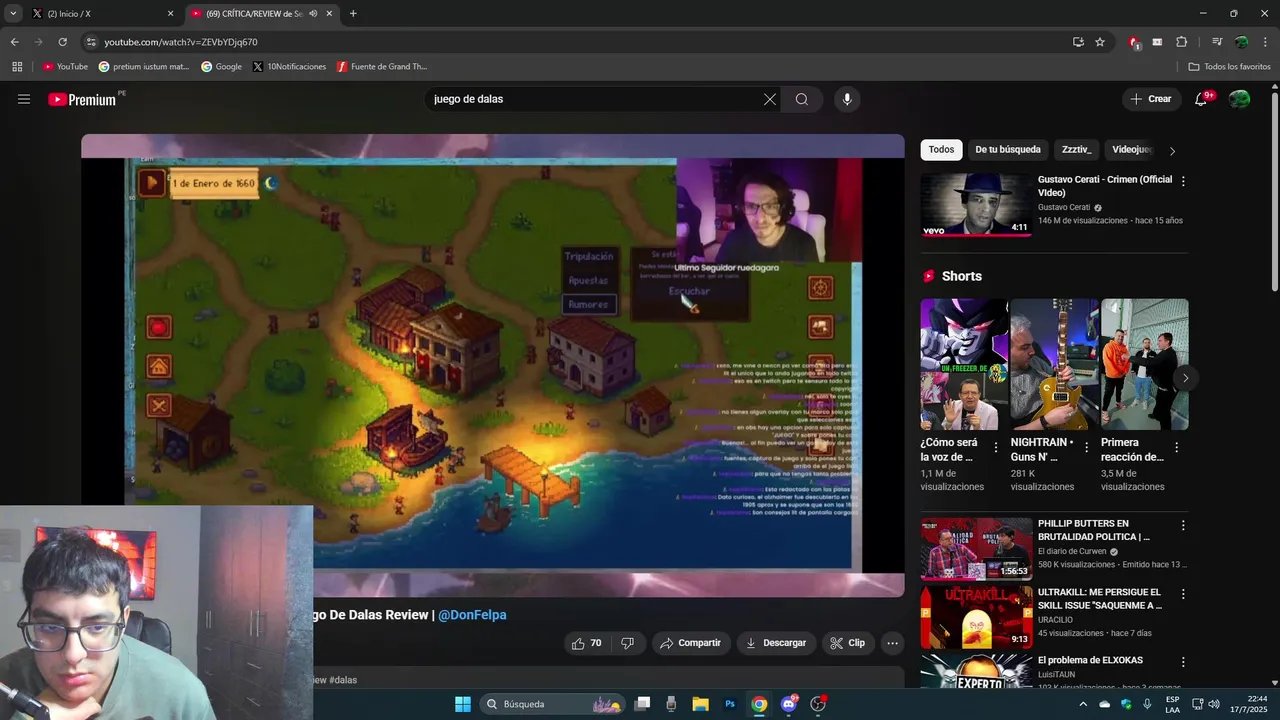Open options for PHILLIP BUTTERS video
This screenshot has width=1280, height=720.
(x=1183, y=525)
